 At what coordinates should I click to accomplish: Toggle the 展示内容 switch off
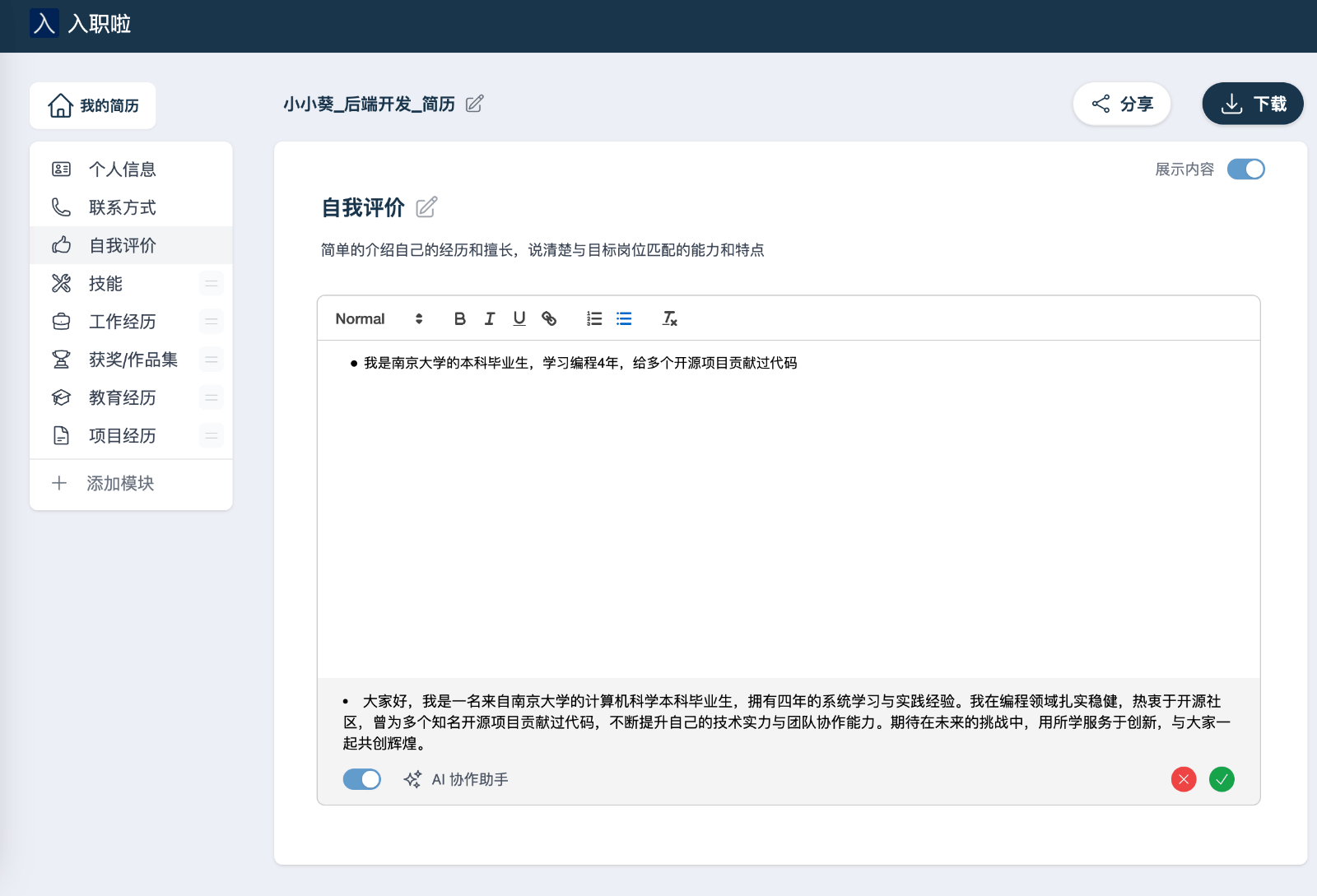[x=1245, y=169]
